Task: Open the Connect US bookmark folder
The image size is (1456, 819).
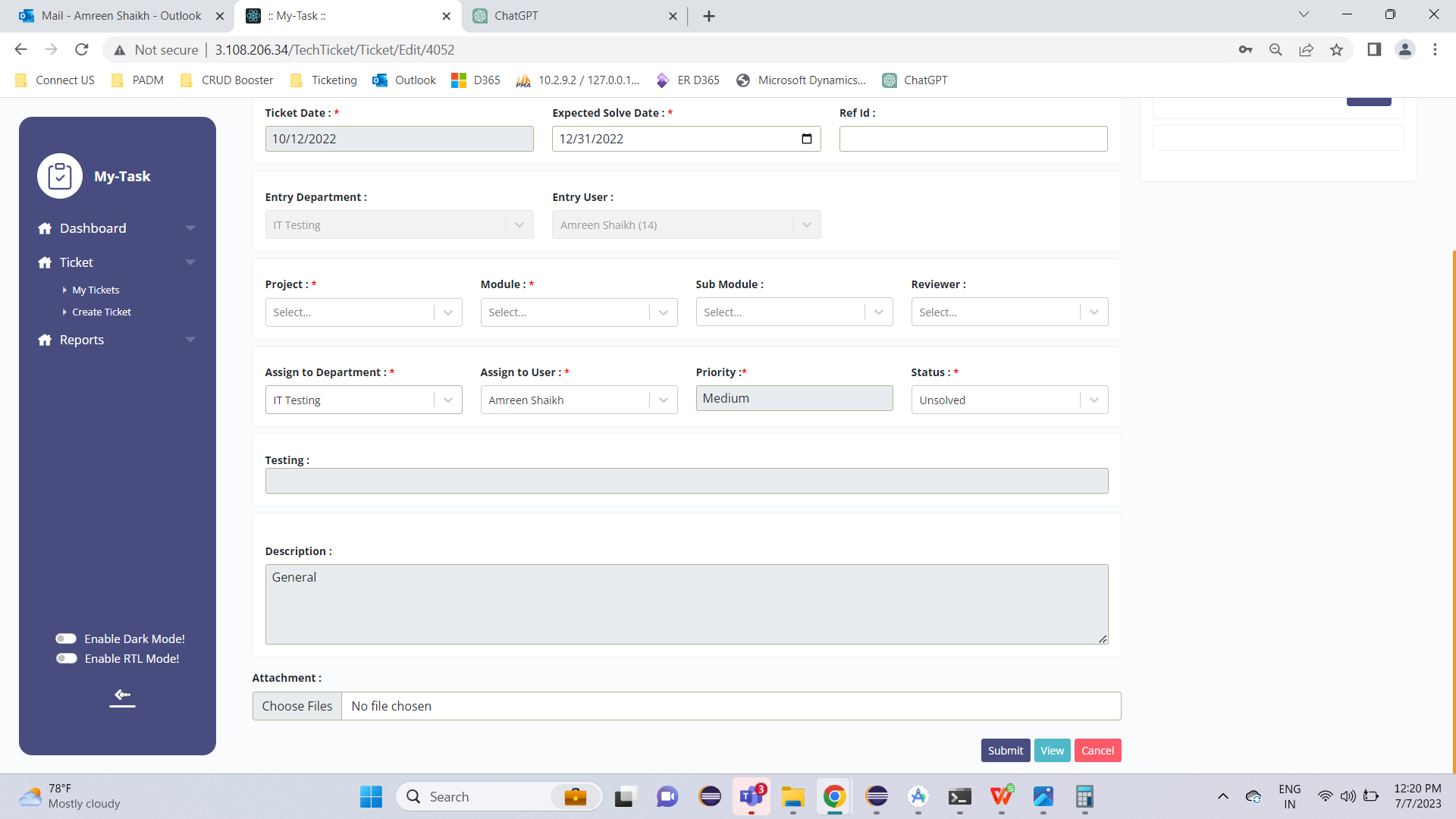Action: point(55,80)
